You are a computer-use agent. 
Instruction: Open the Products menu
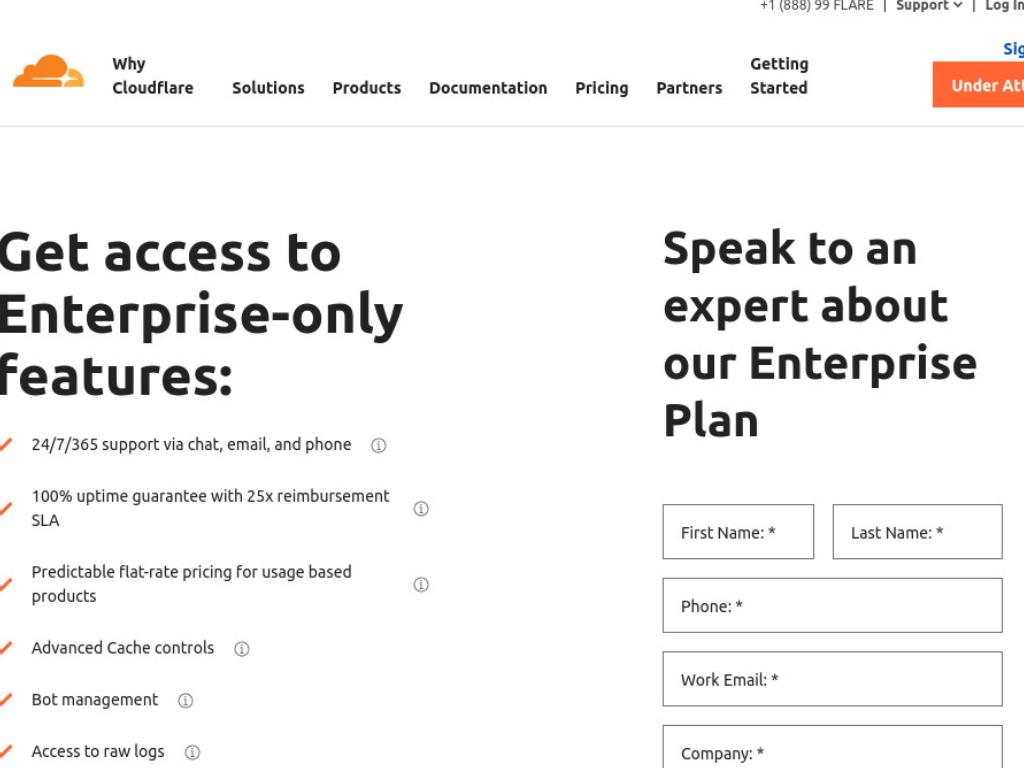tap(367, 88)
